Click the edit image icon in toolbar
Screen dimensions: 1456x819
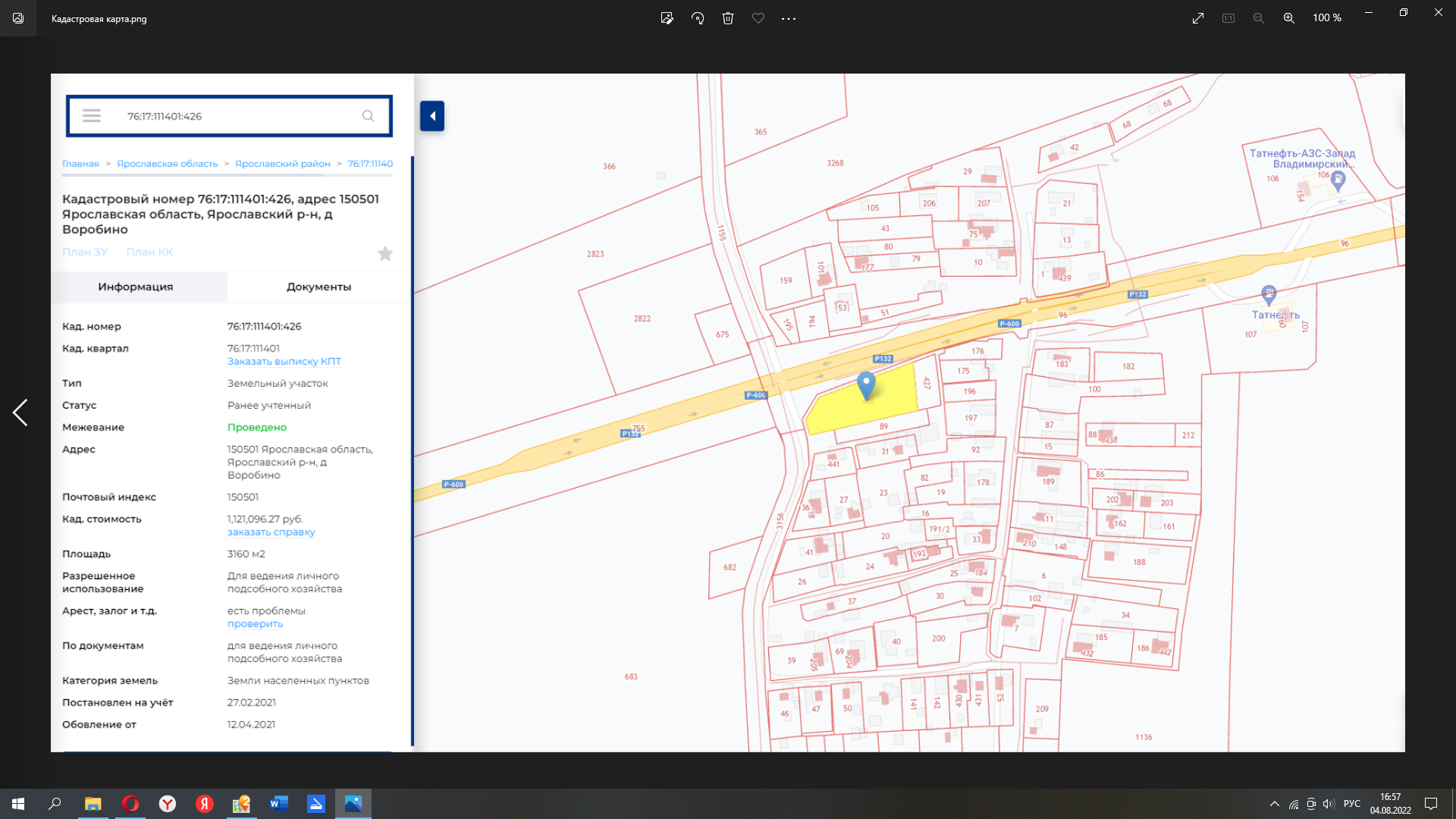point(667,18)
